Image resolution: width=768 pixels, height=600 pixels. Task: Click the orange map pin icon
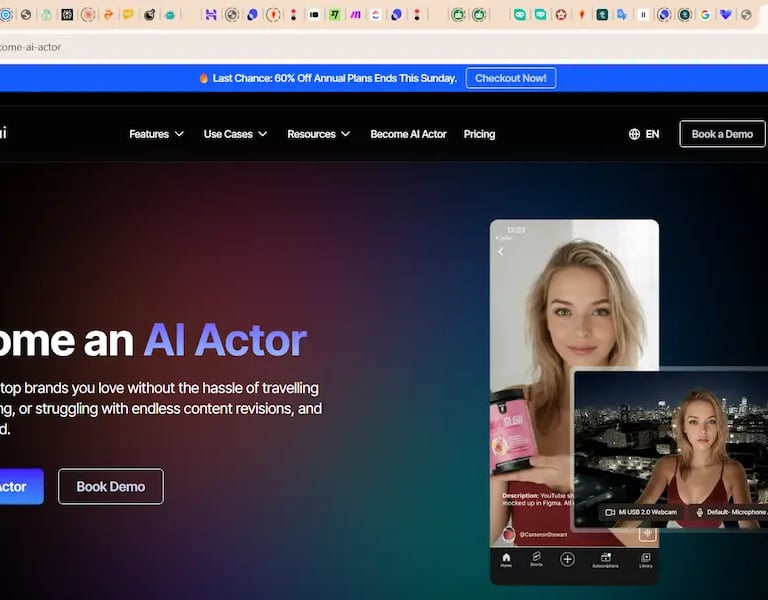(582, 15)
